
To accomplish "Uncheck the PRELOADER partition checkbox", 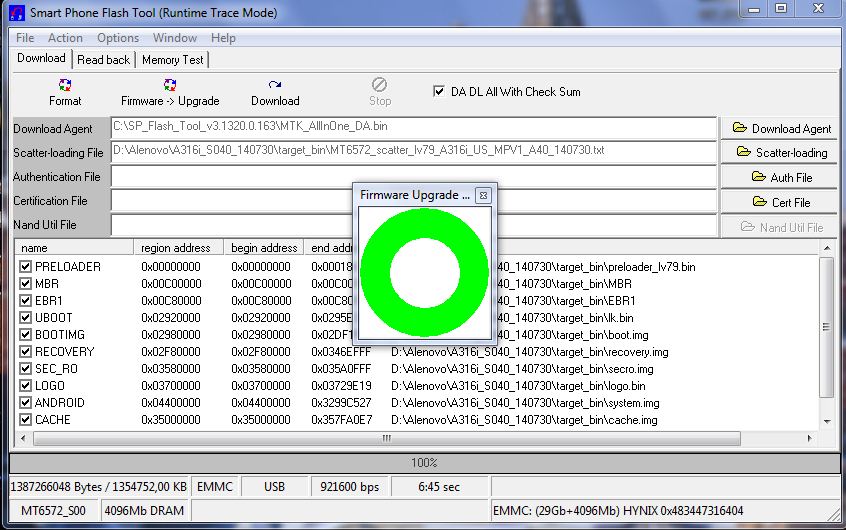I will point(26,267).
